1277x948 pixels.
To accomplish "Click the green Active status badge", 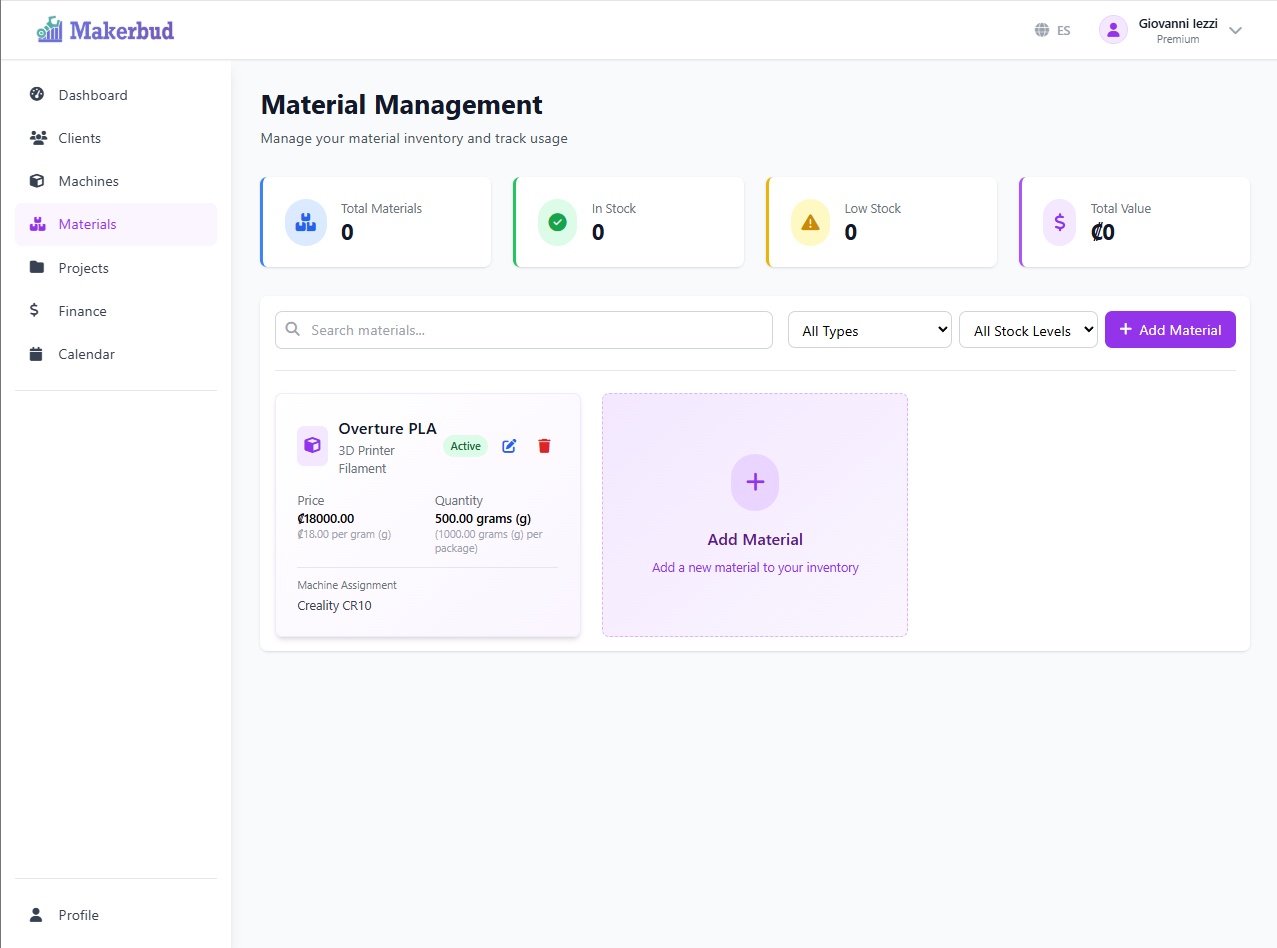I will (x=465, y=446).
